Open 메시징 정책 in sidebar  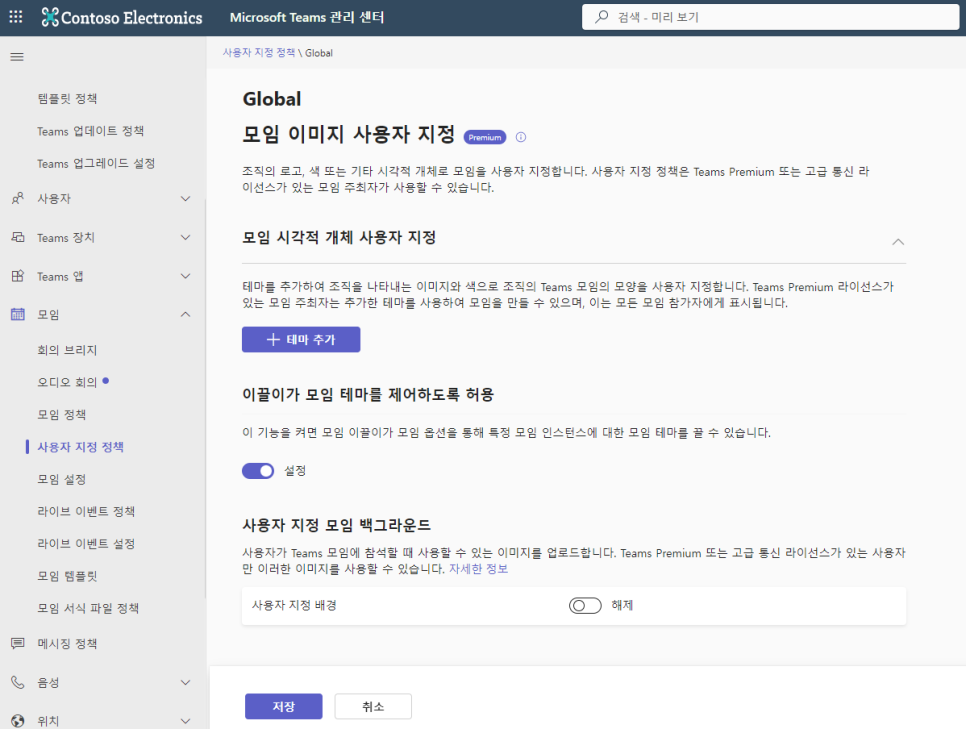click(67, 643)
